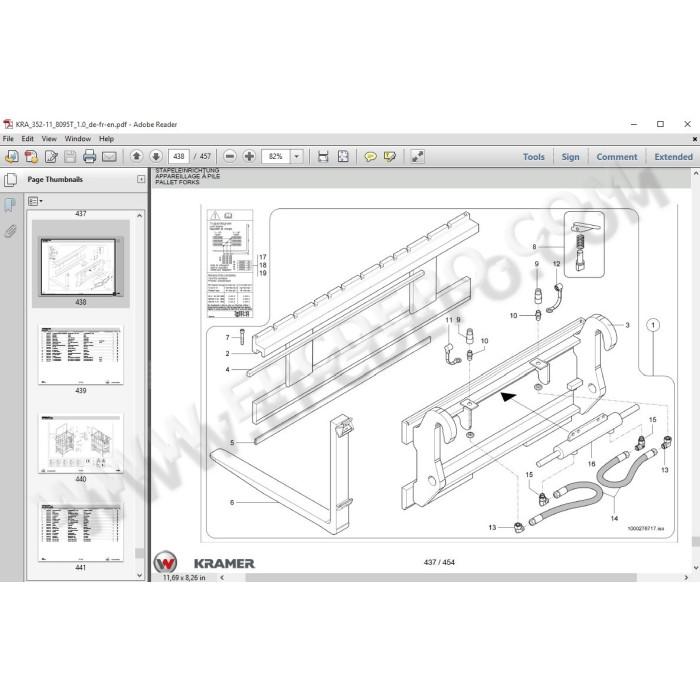Open the Extended pane
Image resolution: width=700 pixels, height=700 pixels.
[x=673, y=157]
